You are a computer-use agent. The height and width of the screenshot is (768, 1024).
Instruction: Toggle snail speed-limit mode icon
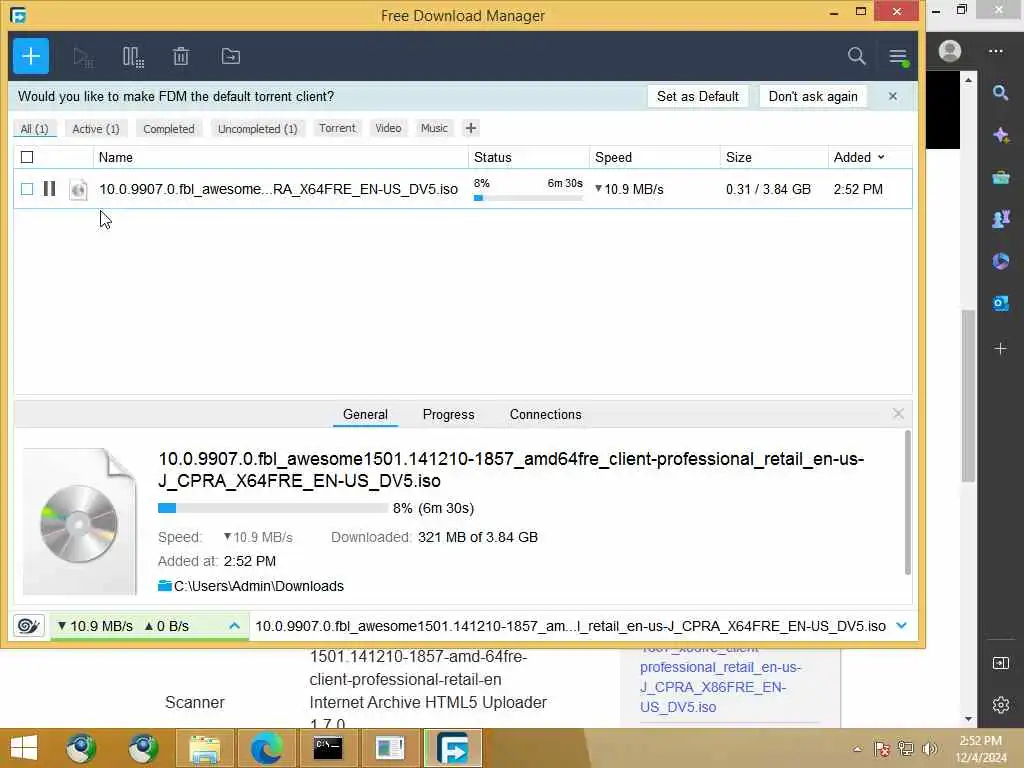(x=29, y=626)
